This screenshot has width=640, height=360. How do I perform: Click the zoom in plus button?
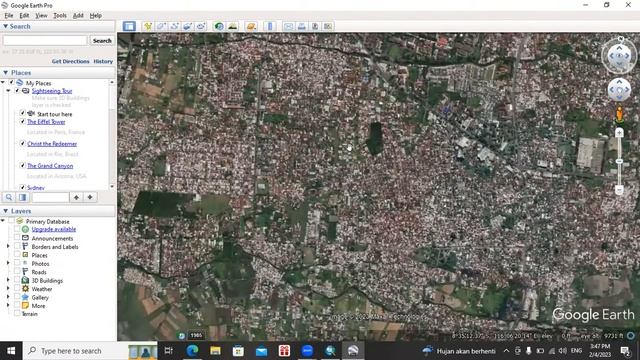point(619,132)
